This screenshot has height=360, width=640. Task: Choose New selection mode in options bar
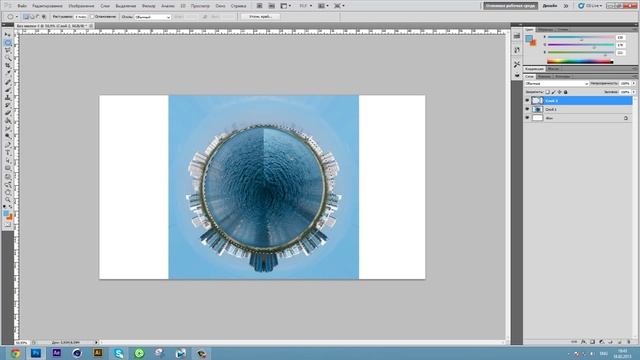tap(26, 17)
